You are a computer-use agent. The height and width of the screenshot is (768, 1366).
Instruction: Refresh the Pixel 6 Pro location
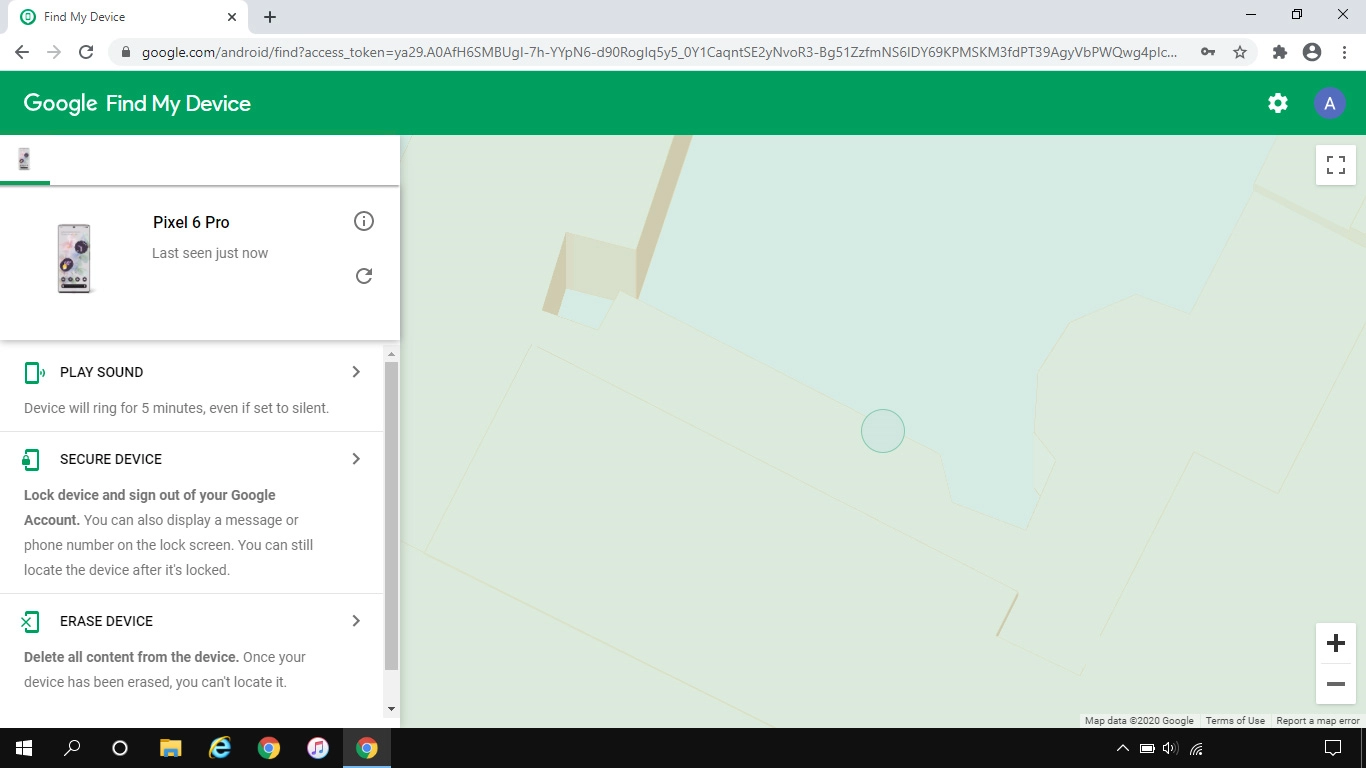(364, 276)
